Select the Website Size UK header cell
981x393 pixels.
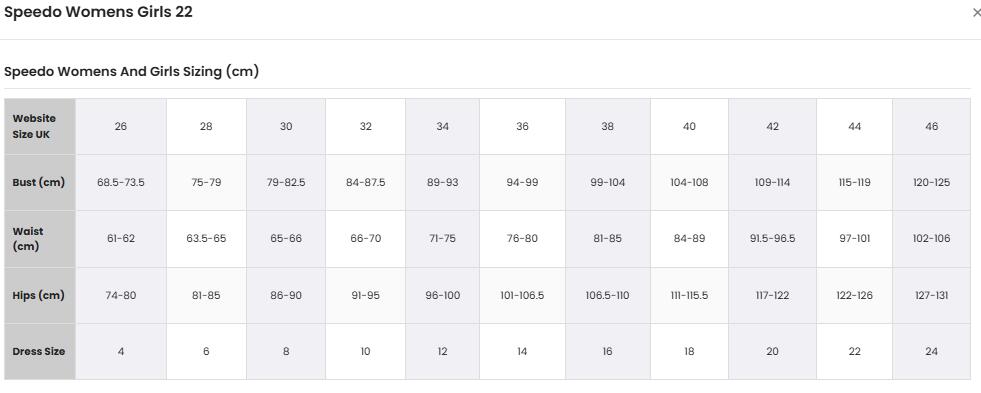pos(40,126)
